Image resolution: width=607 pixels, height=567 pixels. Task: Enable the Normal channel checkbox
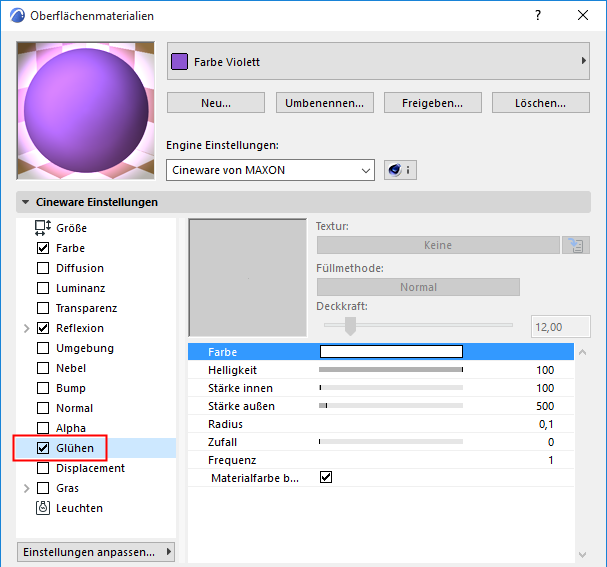pyautogui.click(x=43, y=408)
